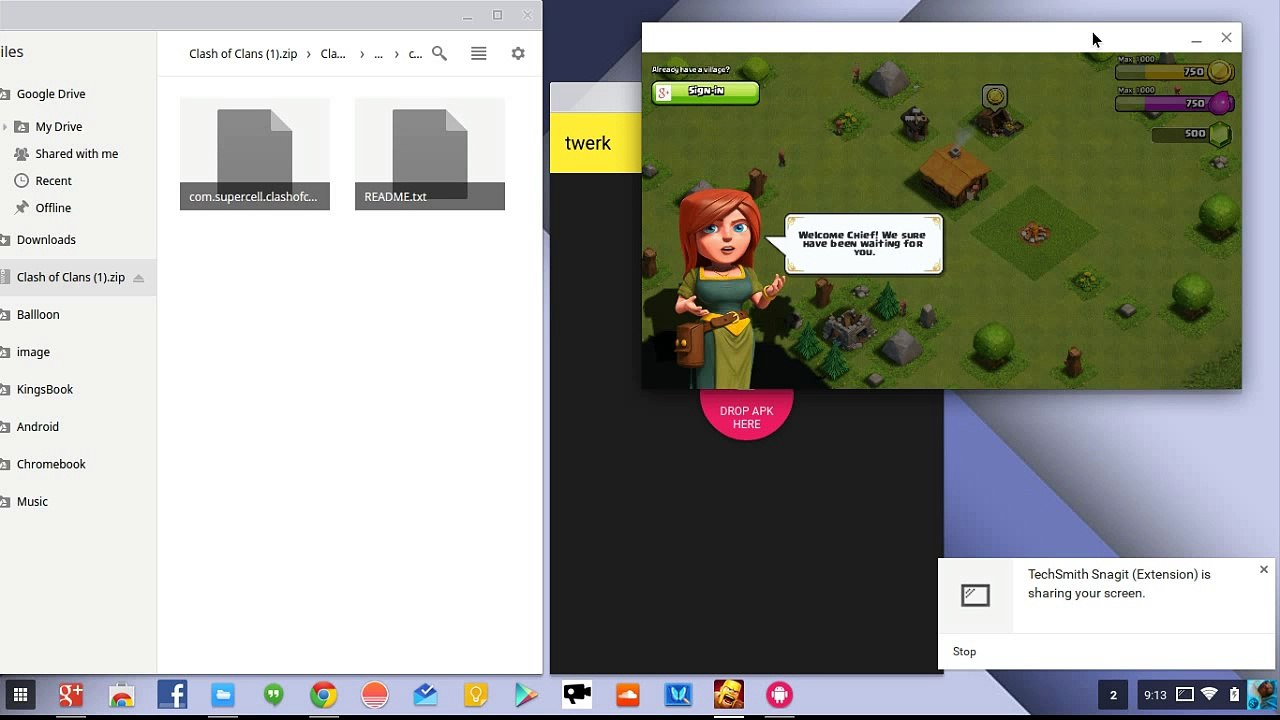1280x720 pixels.
Task: Open the user avatar in system tray
Action: [x=1262, y=694]
